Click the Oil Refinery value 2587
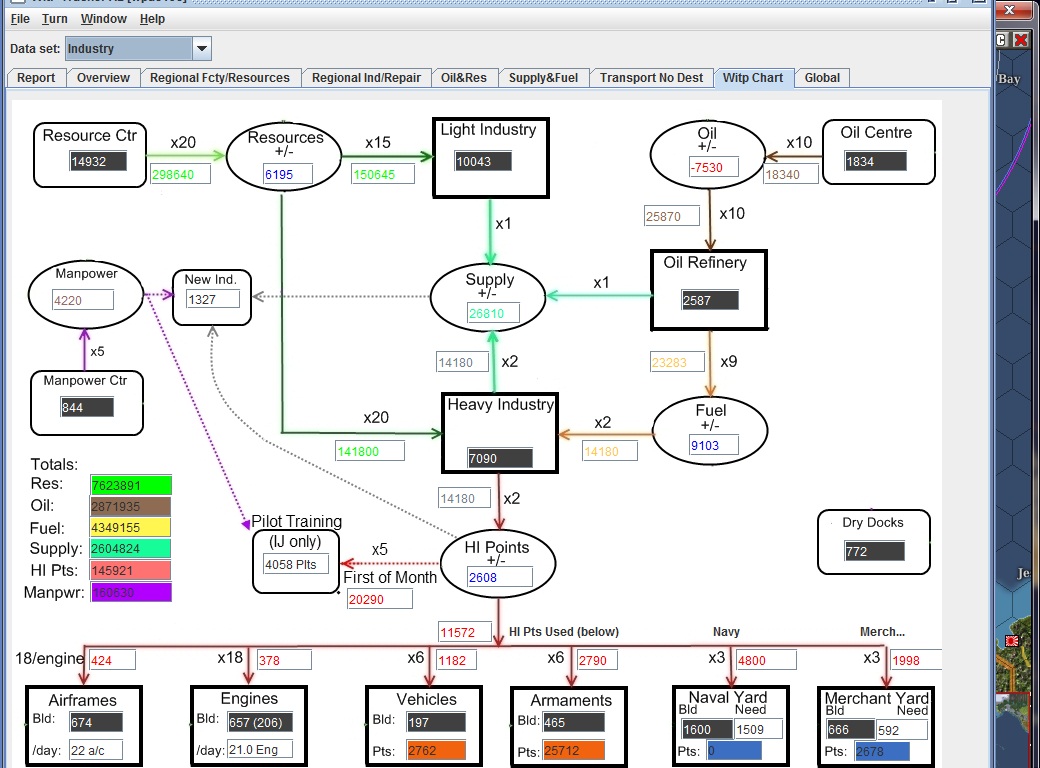 [710, 300]
